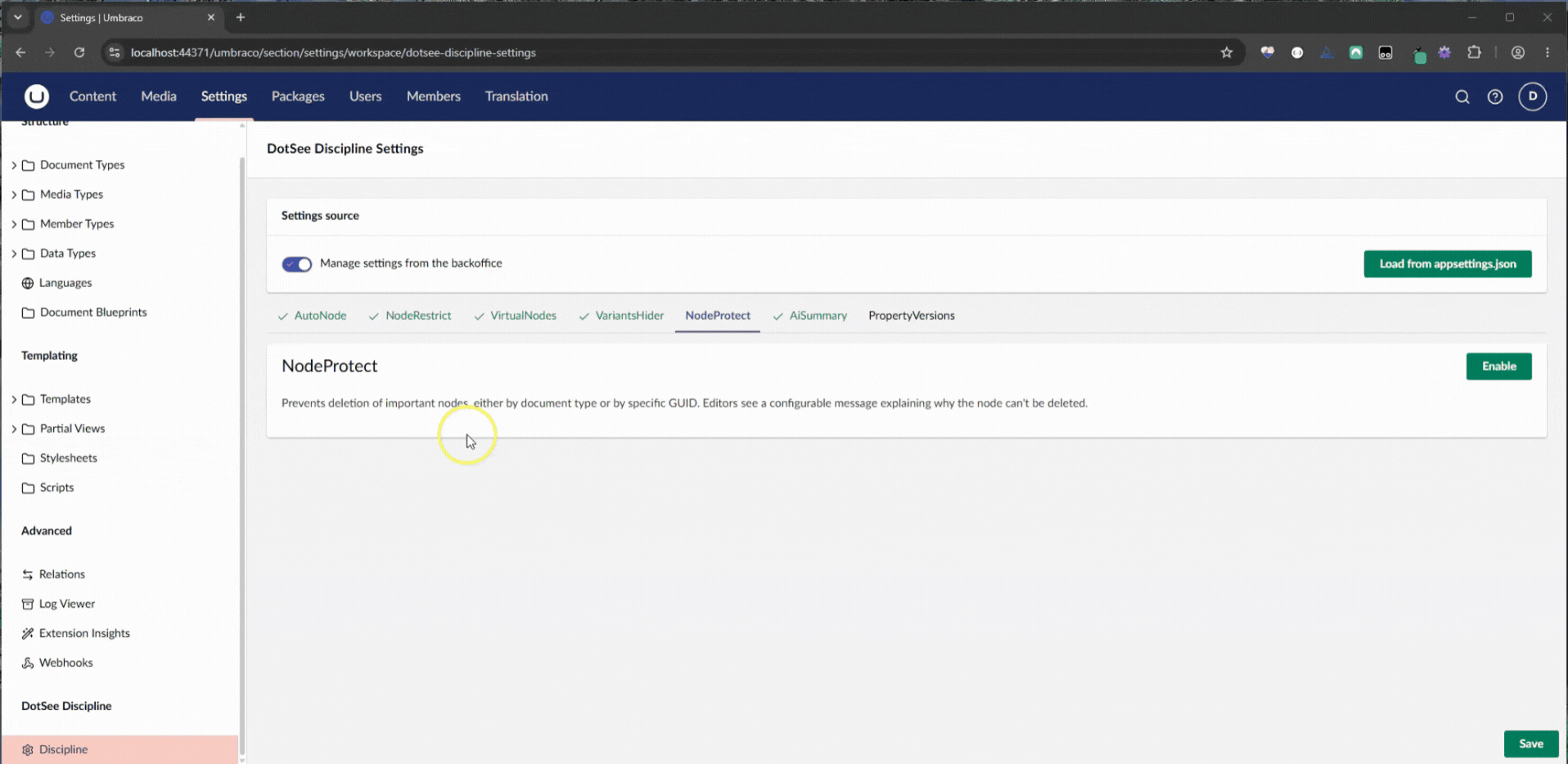Viewport: 1568px width, 764px height.
Task: Open the backoffice search icon
Action: coord(1462,97)
